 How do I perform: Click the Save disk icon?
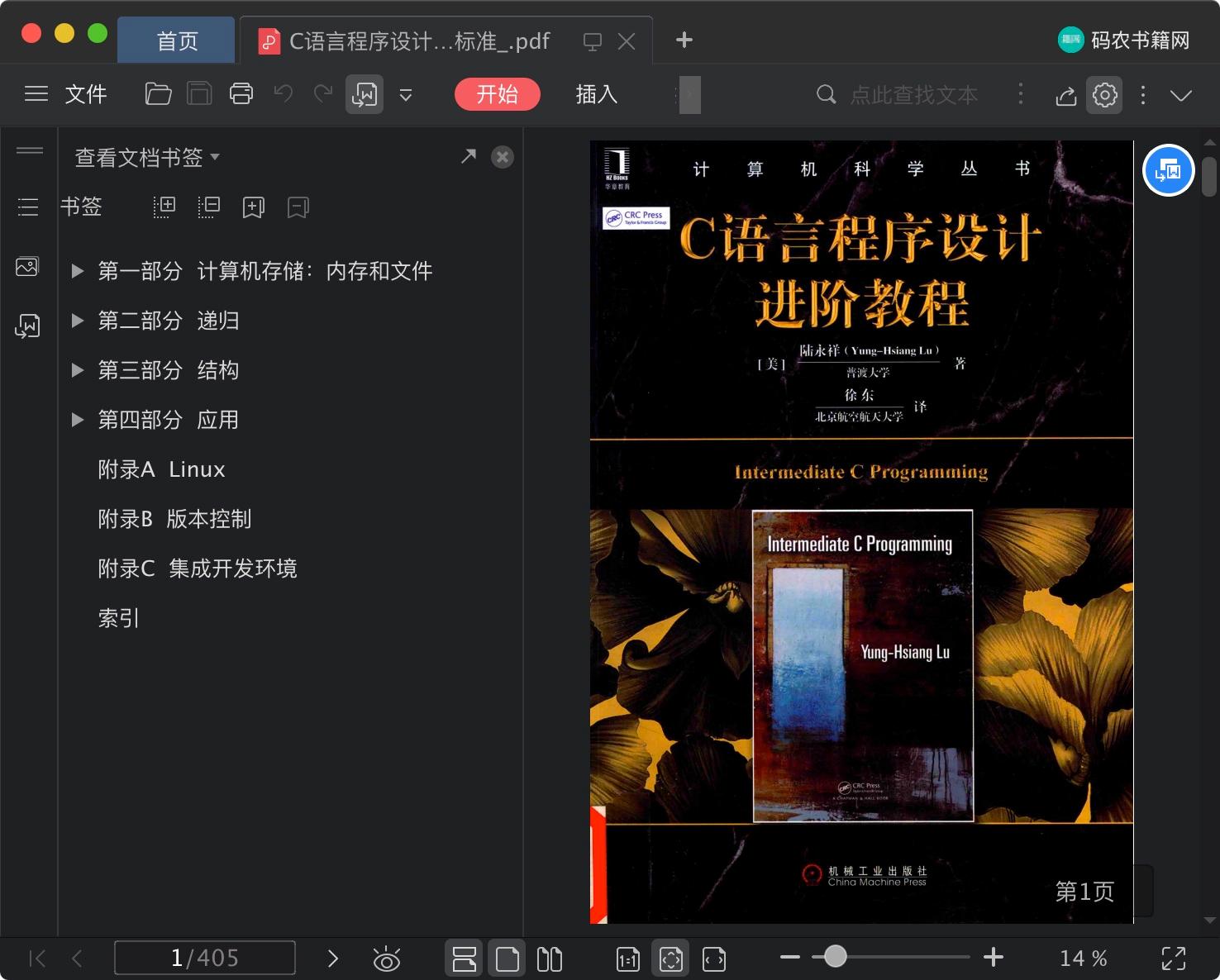[x=199, y=94]
